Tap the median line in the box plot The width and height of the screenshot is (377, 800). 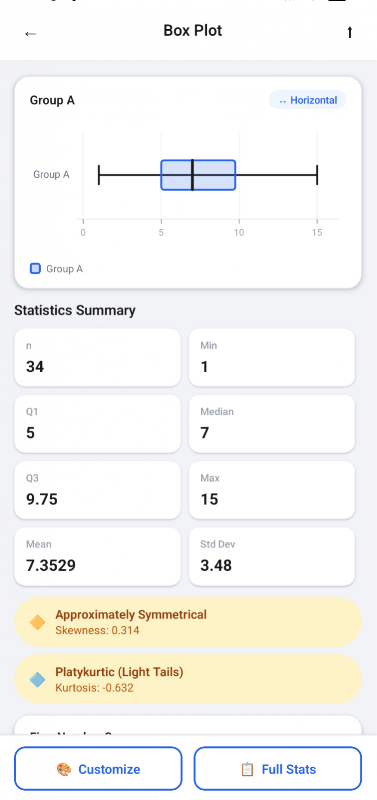[192, 175]
